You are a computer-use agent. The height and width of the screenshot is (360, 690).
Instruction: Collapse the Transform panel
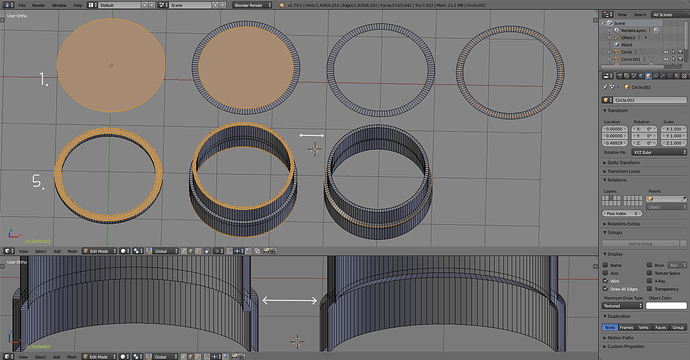click(x=617, y=110)
